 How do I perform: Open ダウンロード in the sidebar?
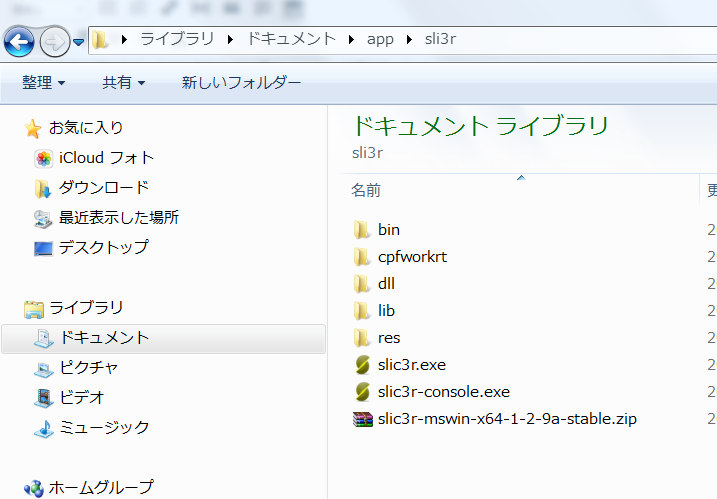pos(104,188)
